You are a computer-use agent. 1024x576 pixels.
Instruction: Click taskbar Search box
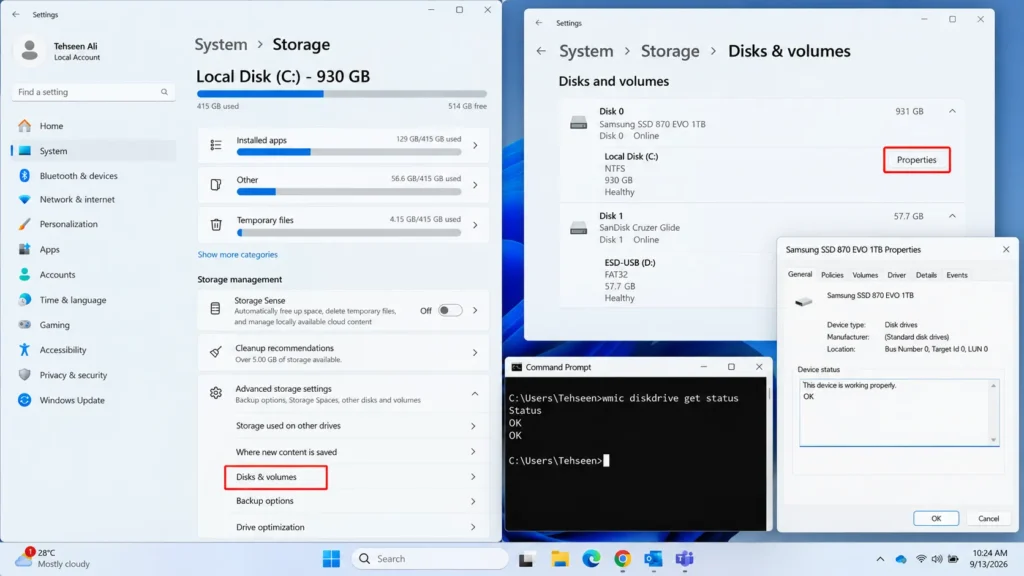click(430, 559)
